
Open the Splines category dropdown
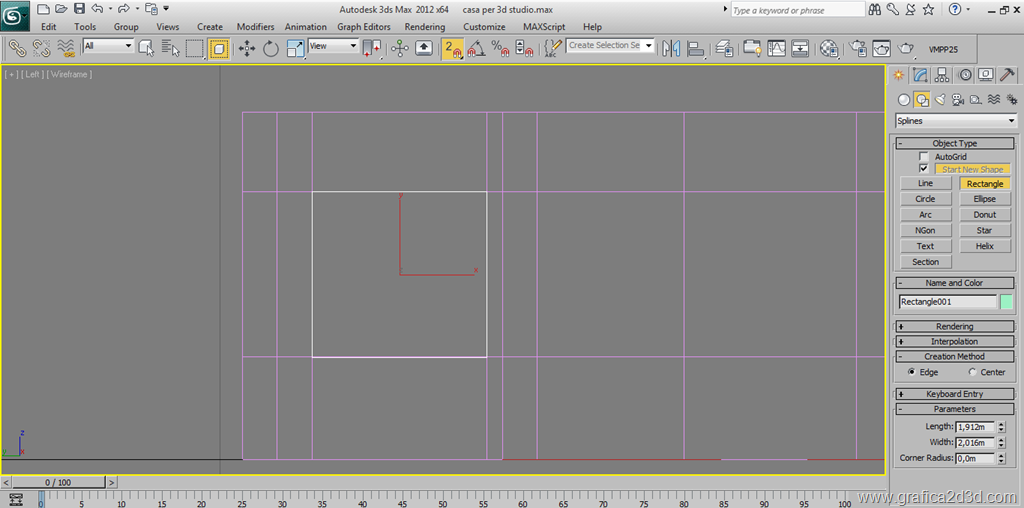point(954,121)
